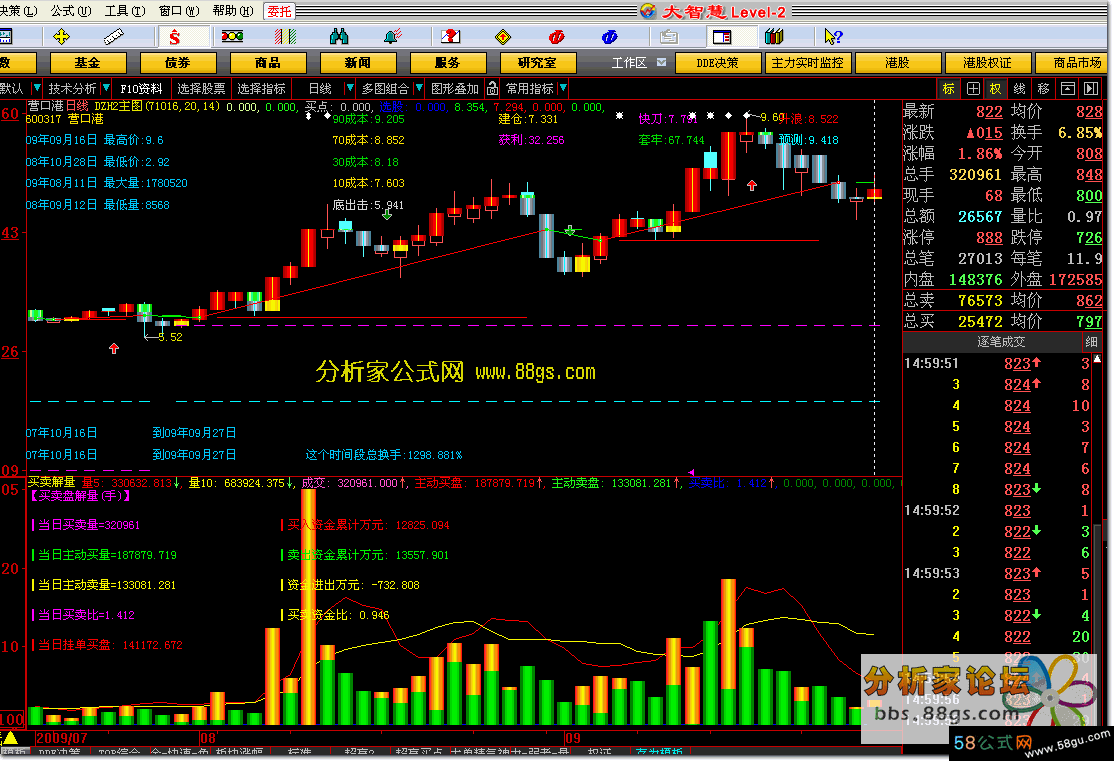This screenshot has height=761, width=1114.
Task: Click the 港股 button
Action: pos(897,63)
